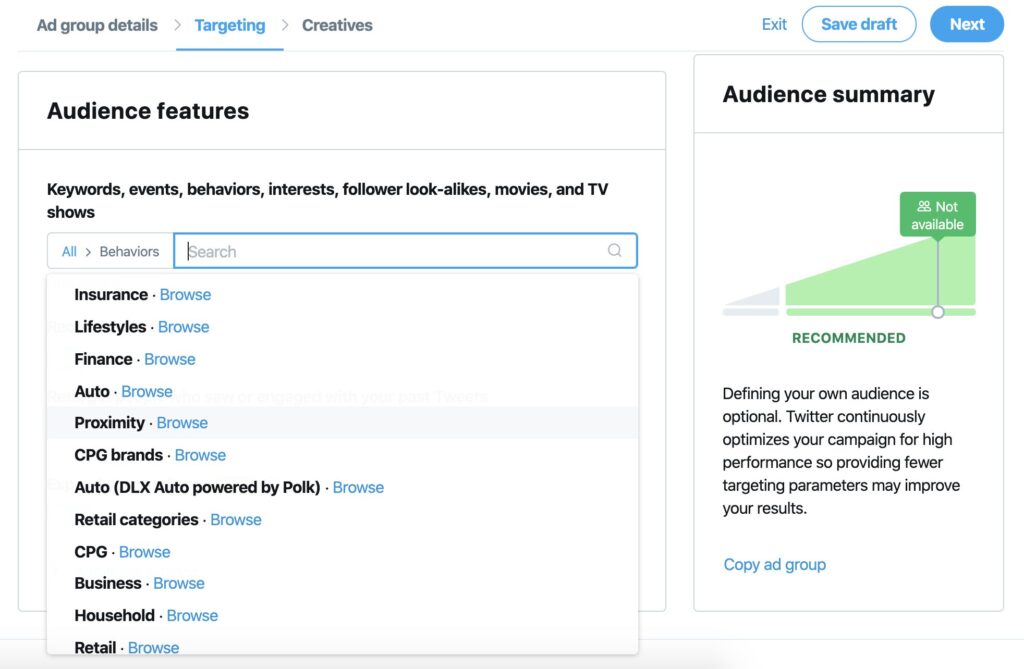The image size is (1024, 669).
Task: Click the chevron after Ad group details
Action: (x=177, y=25)
